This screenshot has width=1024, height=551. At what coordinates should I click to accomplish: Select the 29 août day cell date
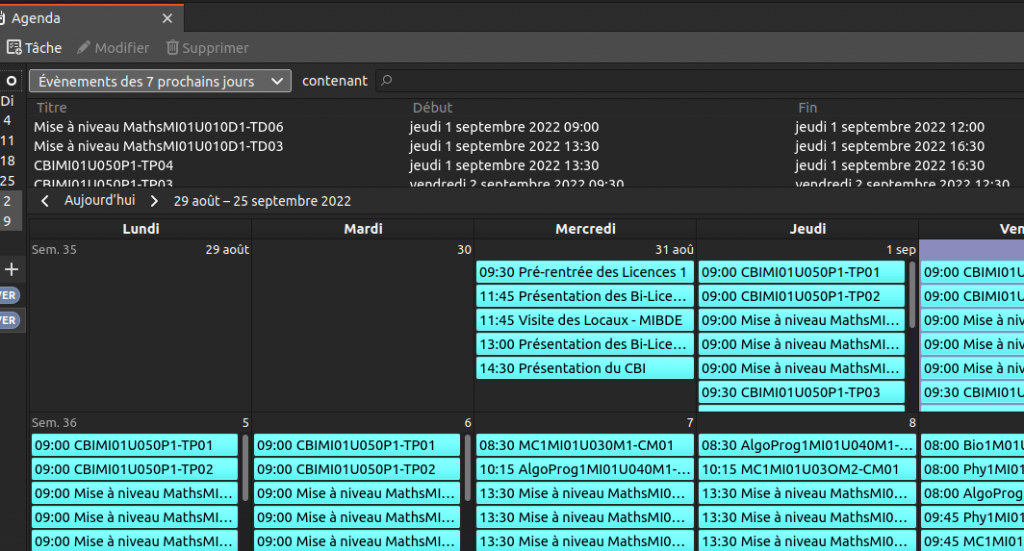(227, 249)
